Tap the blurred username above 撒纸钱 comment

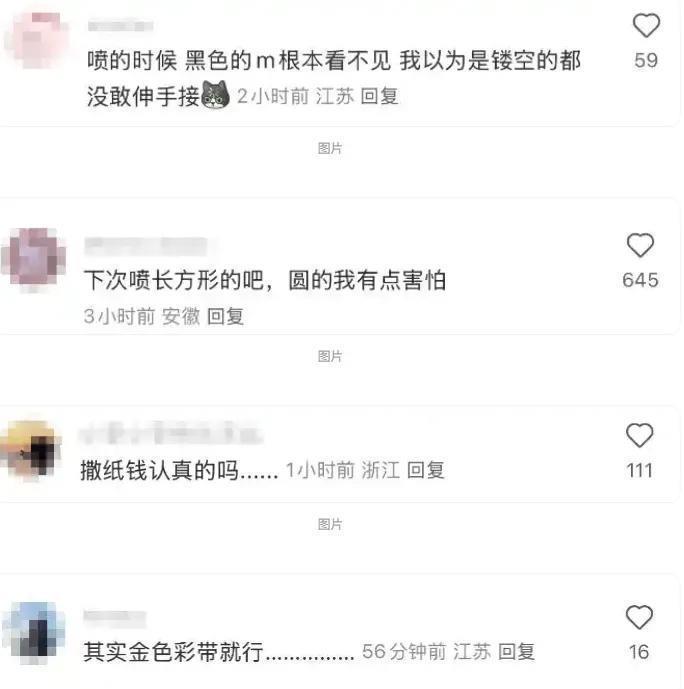[171, 433]
